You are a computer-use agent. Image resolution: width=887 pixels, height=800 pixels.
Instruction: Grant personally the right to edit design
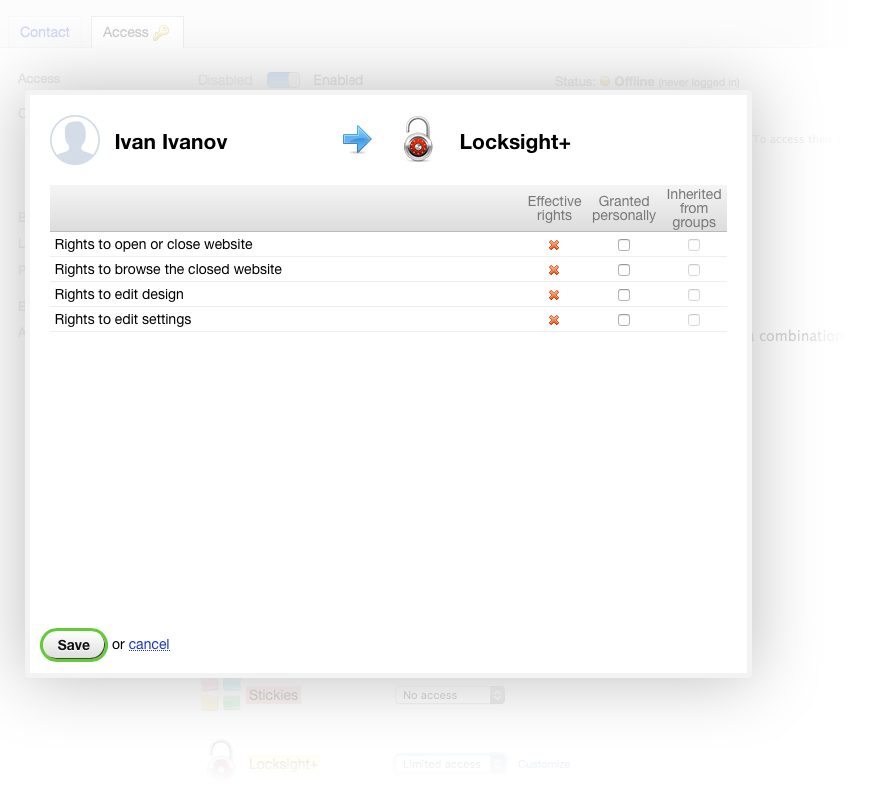coord(624,295)
